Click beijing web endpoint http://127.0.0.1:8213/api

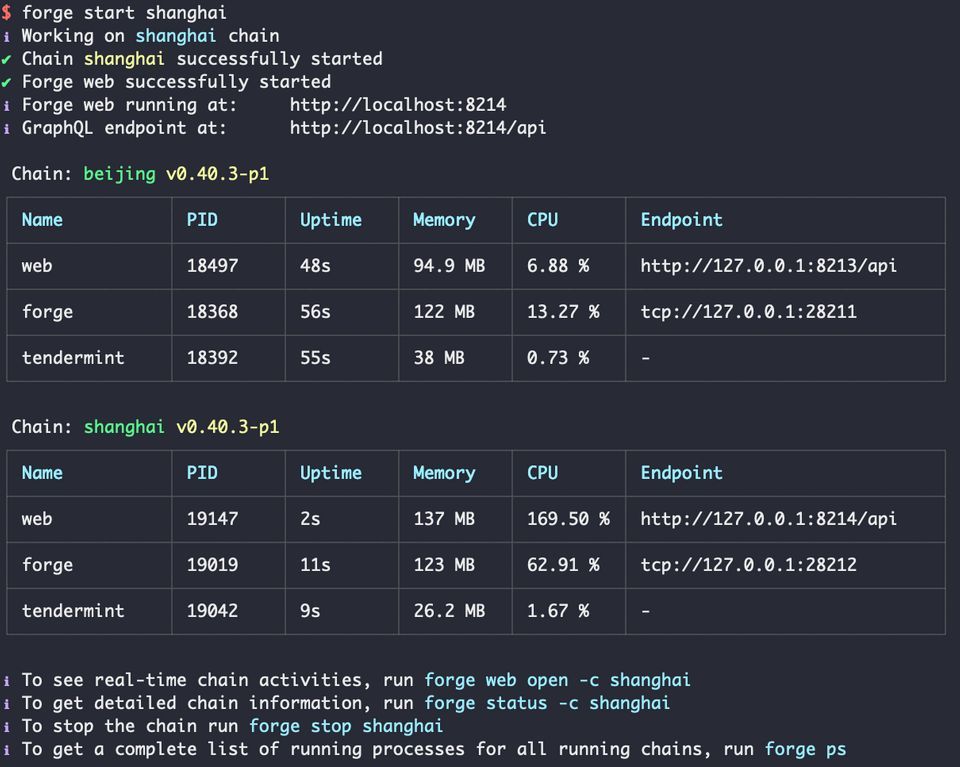(x=768, y=266)
